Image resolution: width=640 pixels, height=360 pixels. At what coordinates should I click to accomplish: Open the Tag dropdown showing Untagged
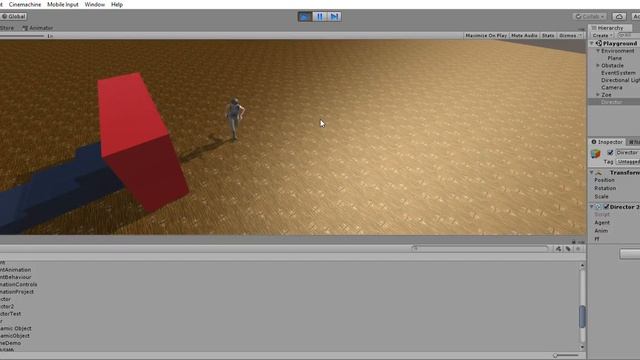[x=628, y=162]
